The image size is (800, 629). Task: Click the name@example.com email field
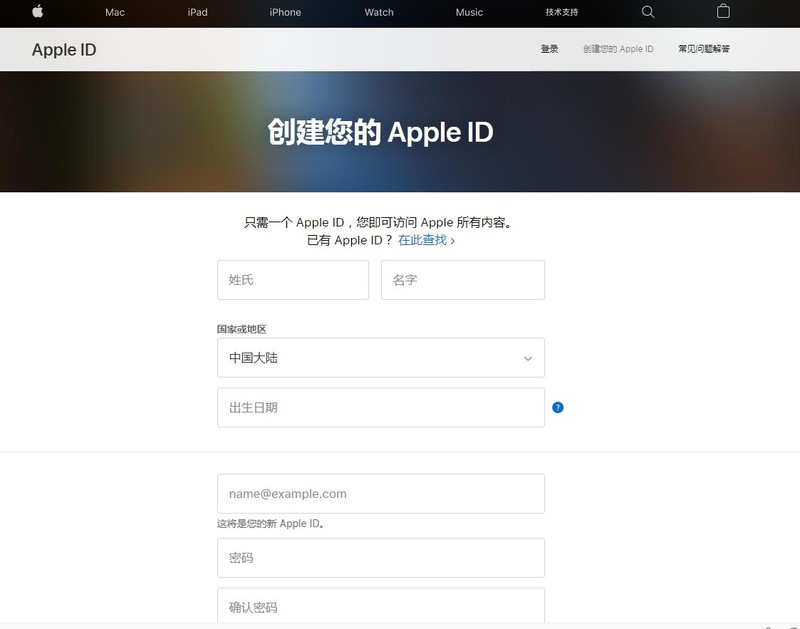point(380,494)
